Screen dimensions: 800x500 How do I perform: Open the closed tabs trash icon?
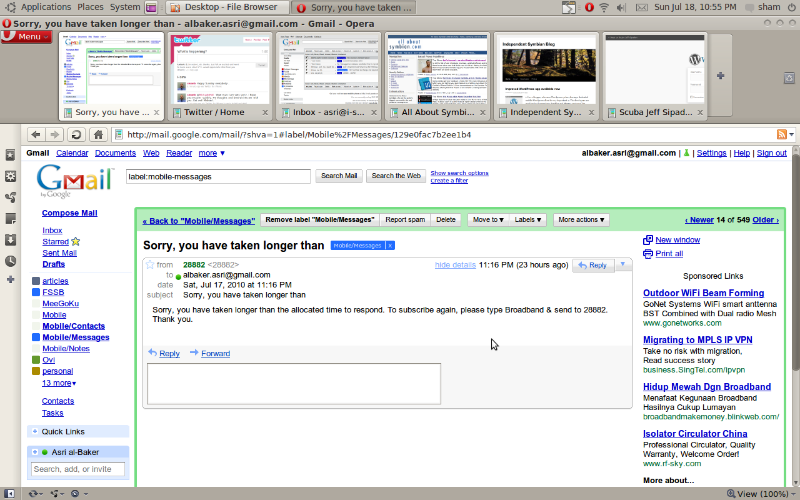(789, 78)
